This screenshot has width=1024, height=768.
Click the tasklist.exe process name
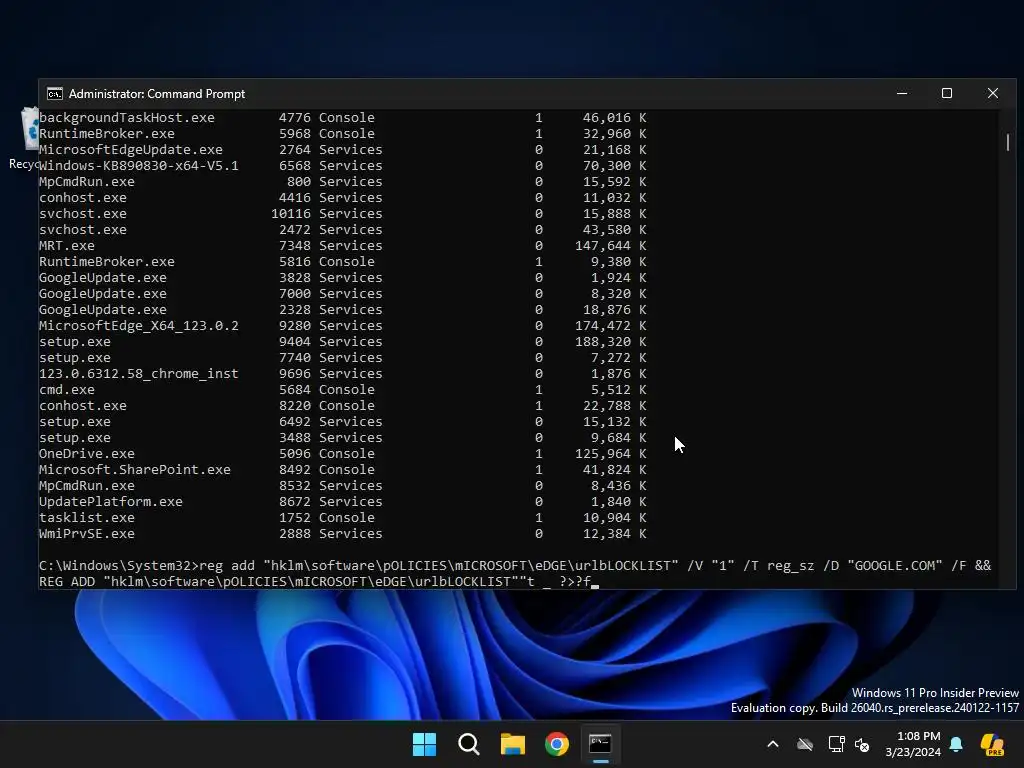[87, 518]
